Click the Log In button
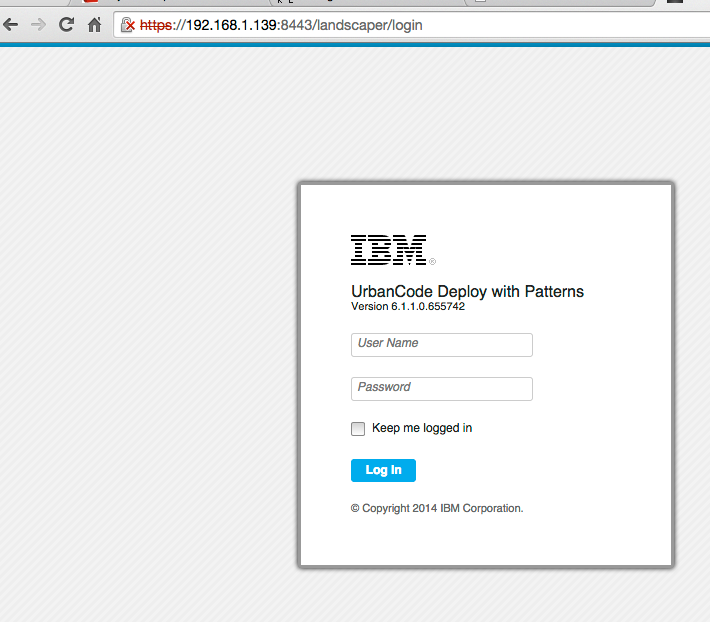The image size is (710, 622). [x=383, y=470]
